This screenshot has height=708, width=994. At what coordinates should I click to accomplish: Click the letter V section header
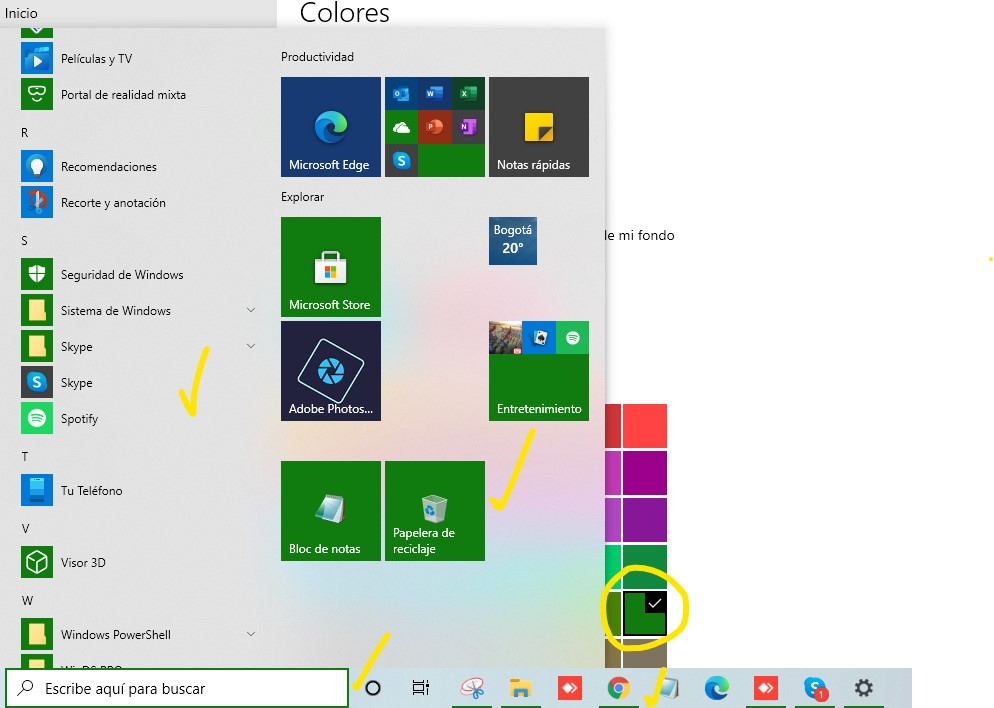click(x=25, y=529)
